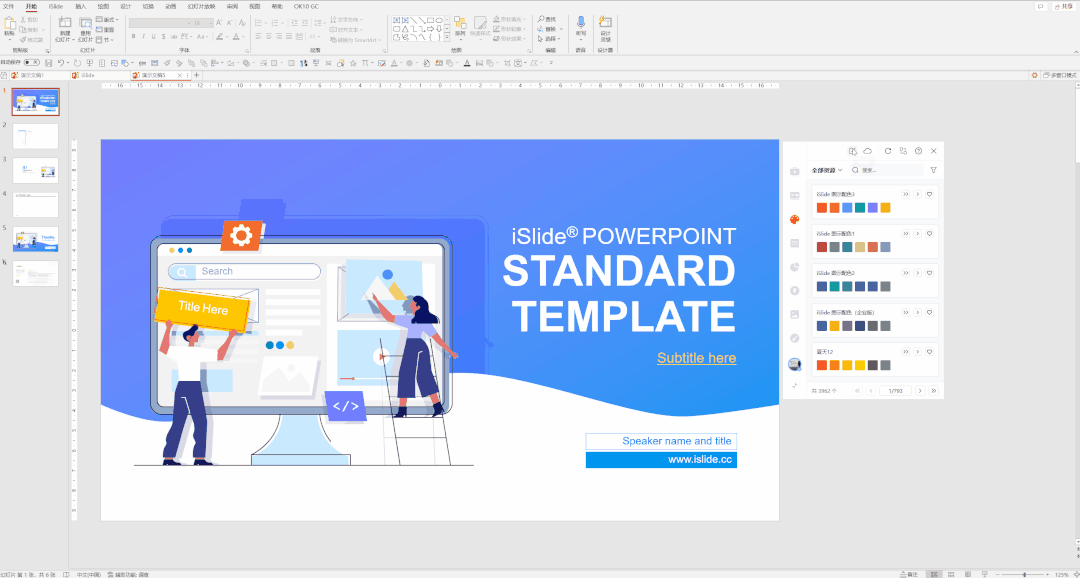Click the teal swatch in 图示配色3 palette

click(x=860, y=208)
